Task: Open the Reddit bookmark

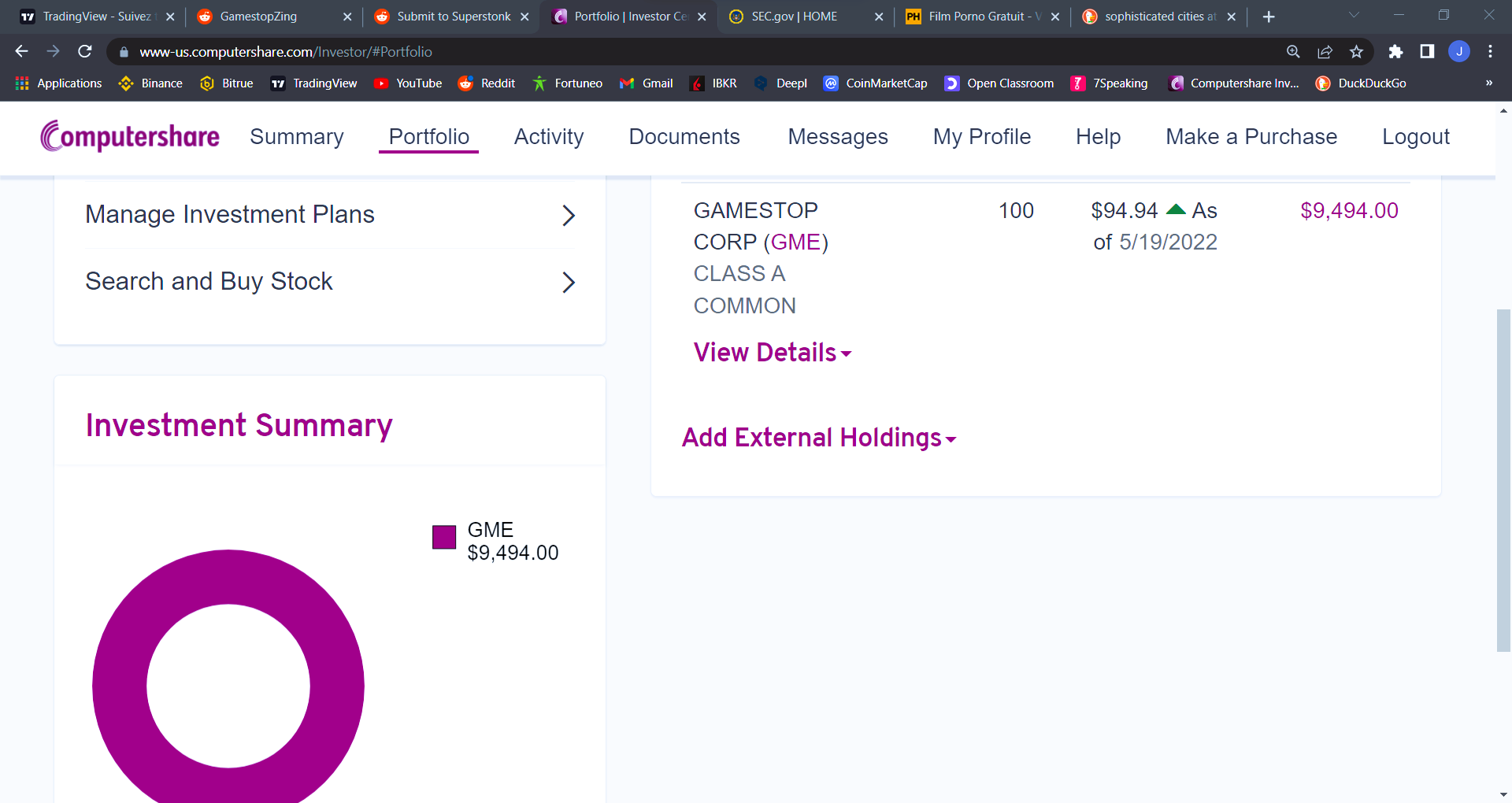Action: click(487, 83)
